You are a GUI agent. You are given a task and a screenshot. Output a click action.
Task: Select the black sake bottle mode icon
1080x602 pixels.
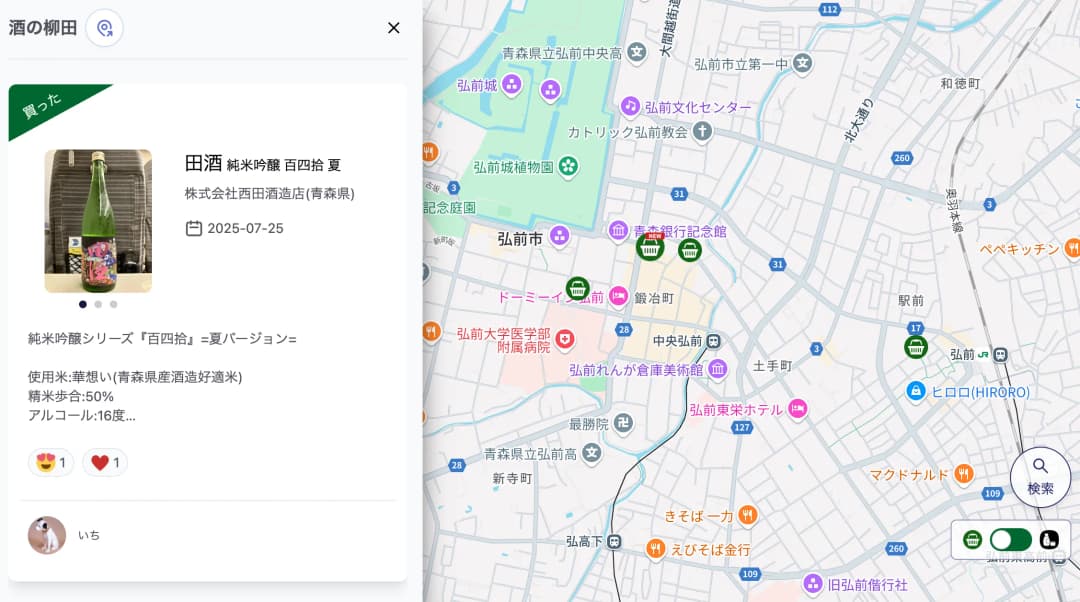[1049, 540]
